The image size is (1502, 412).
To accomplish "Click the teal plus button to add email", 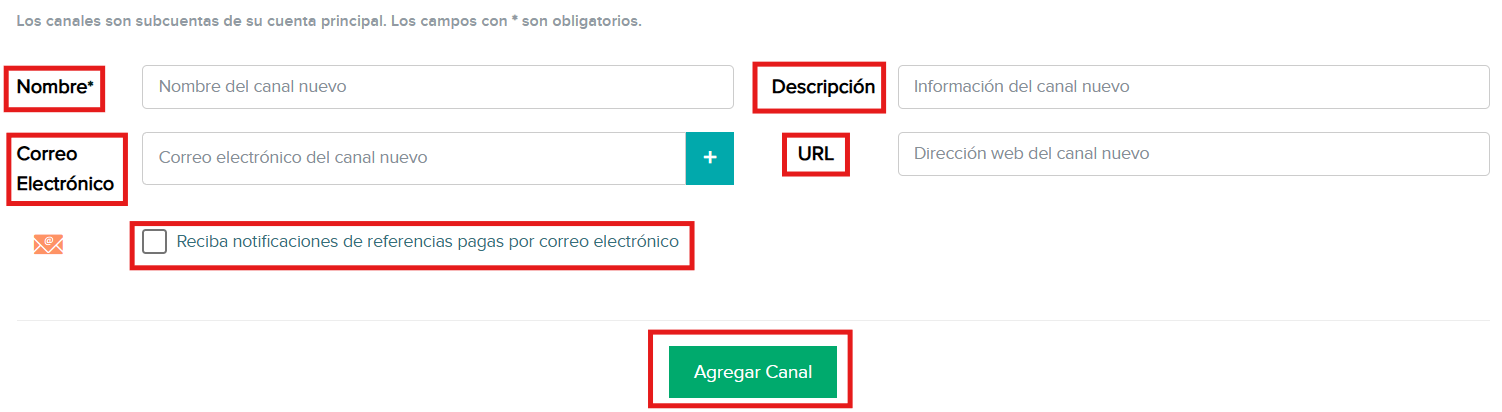I will click(710, 158).
